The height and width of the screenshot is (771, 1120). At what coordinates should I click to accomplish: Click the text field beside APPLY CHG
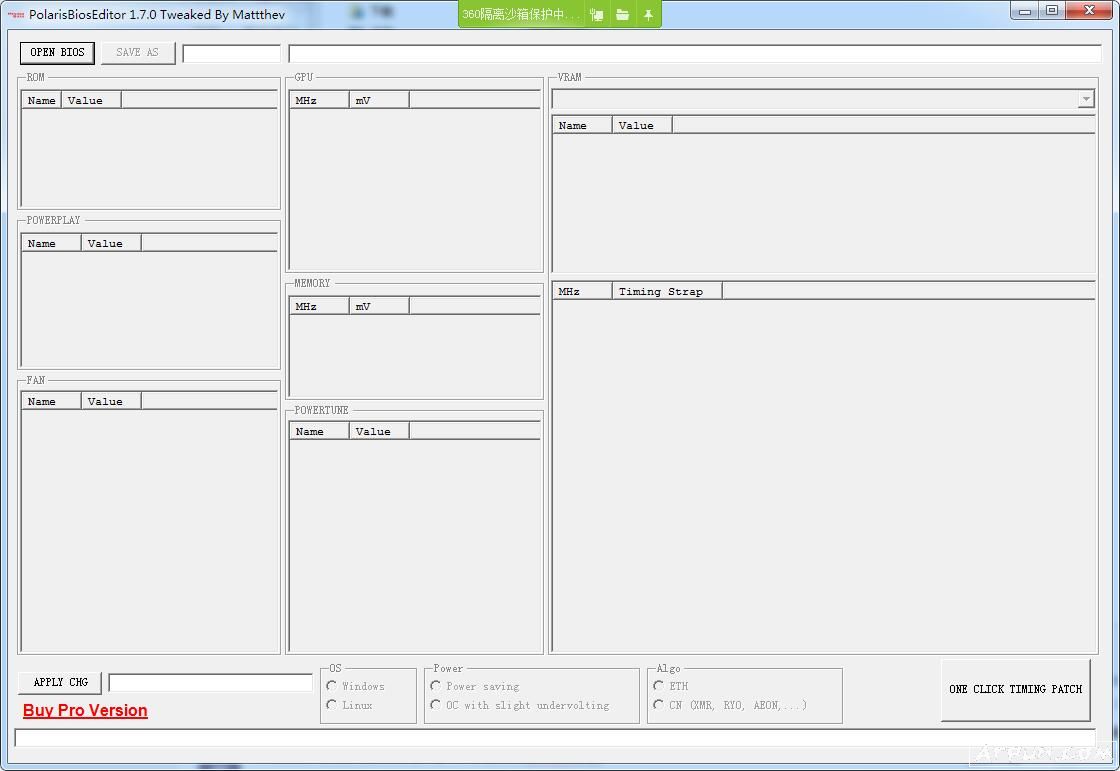(210, 683)
